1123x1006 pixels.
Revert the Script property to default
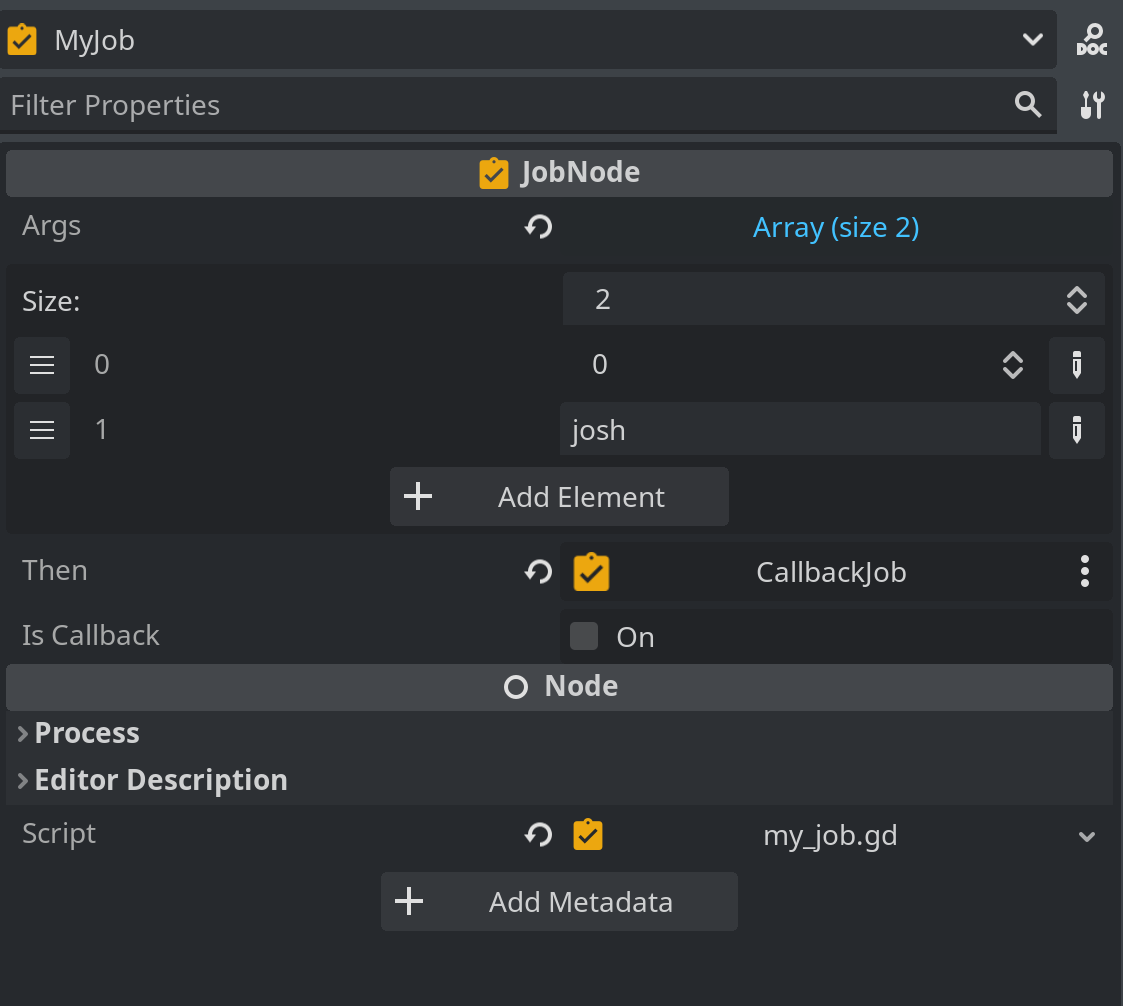click(538, 835)
